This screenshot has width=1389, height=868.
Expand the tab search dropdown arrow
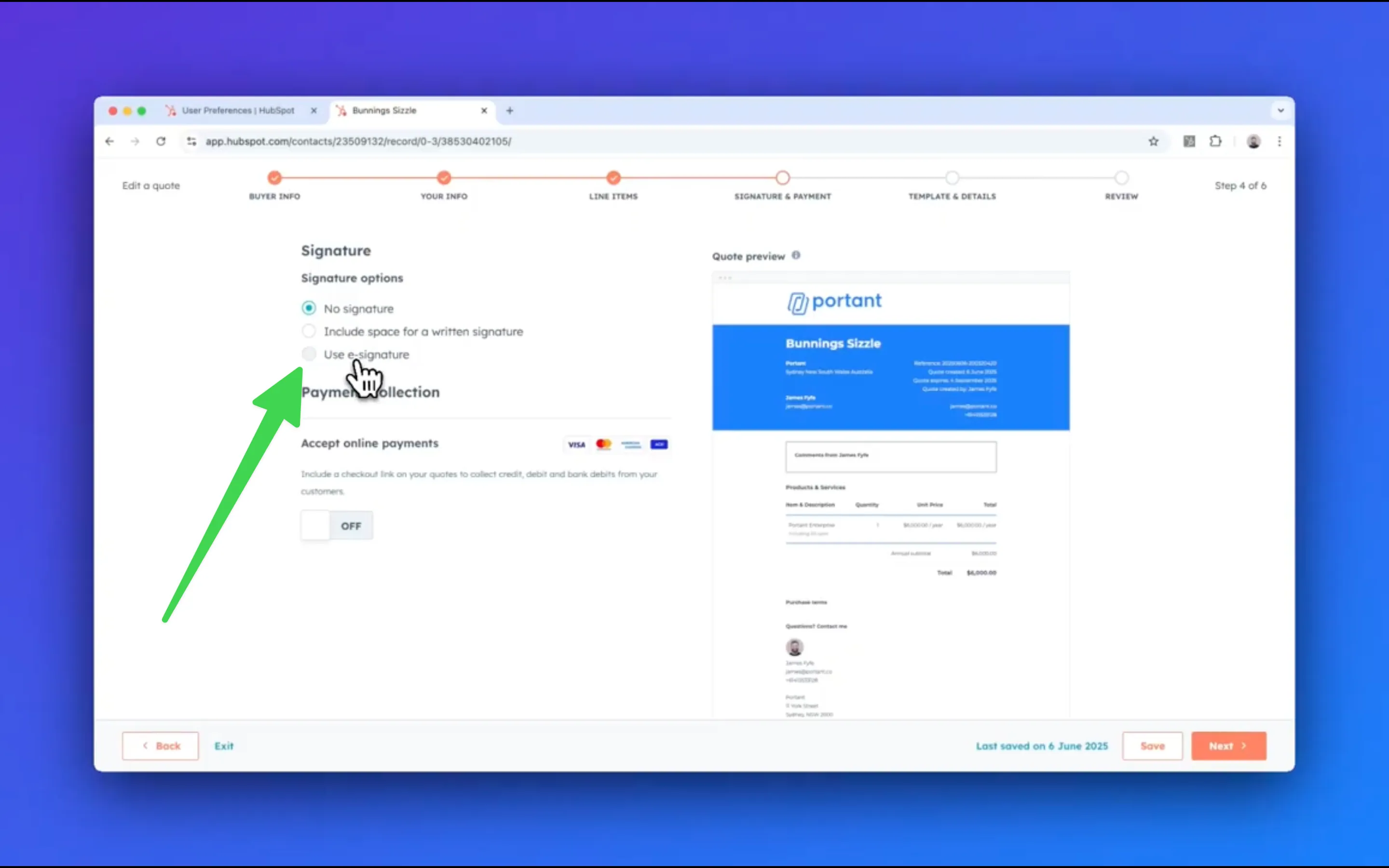[1280, 110]
